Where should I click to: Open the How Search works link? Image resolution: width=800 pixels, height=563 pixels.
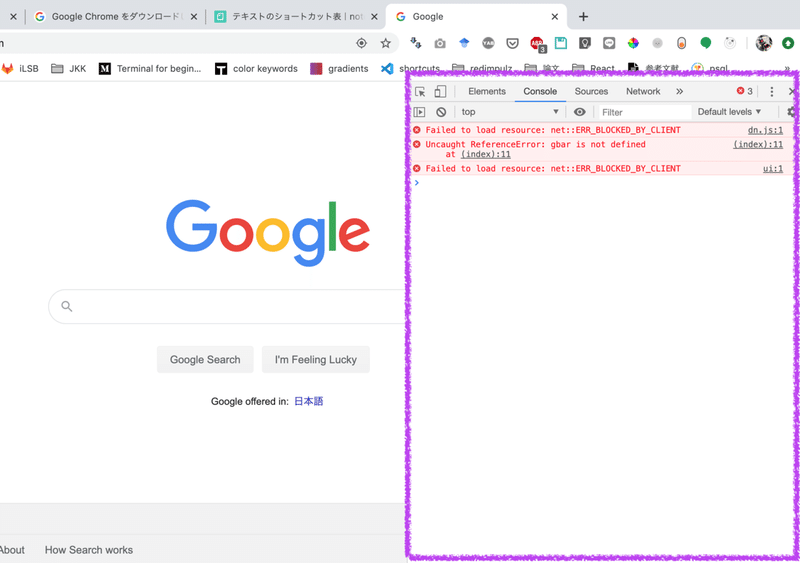coord(89,550)
